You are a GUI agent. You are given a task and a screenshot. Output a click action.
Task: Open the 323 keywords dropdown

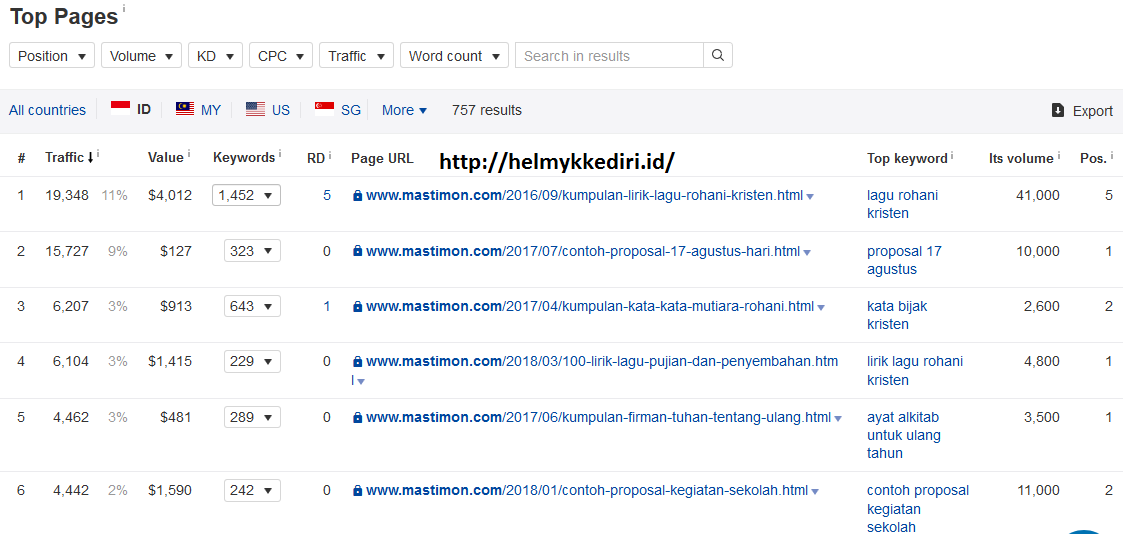coord(252,251)
